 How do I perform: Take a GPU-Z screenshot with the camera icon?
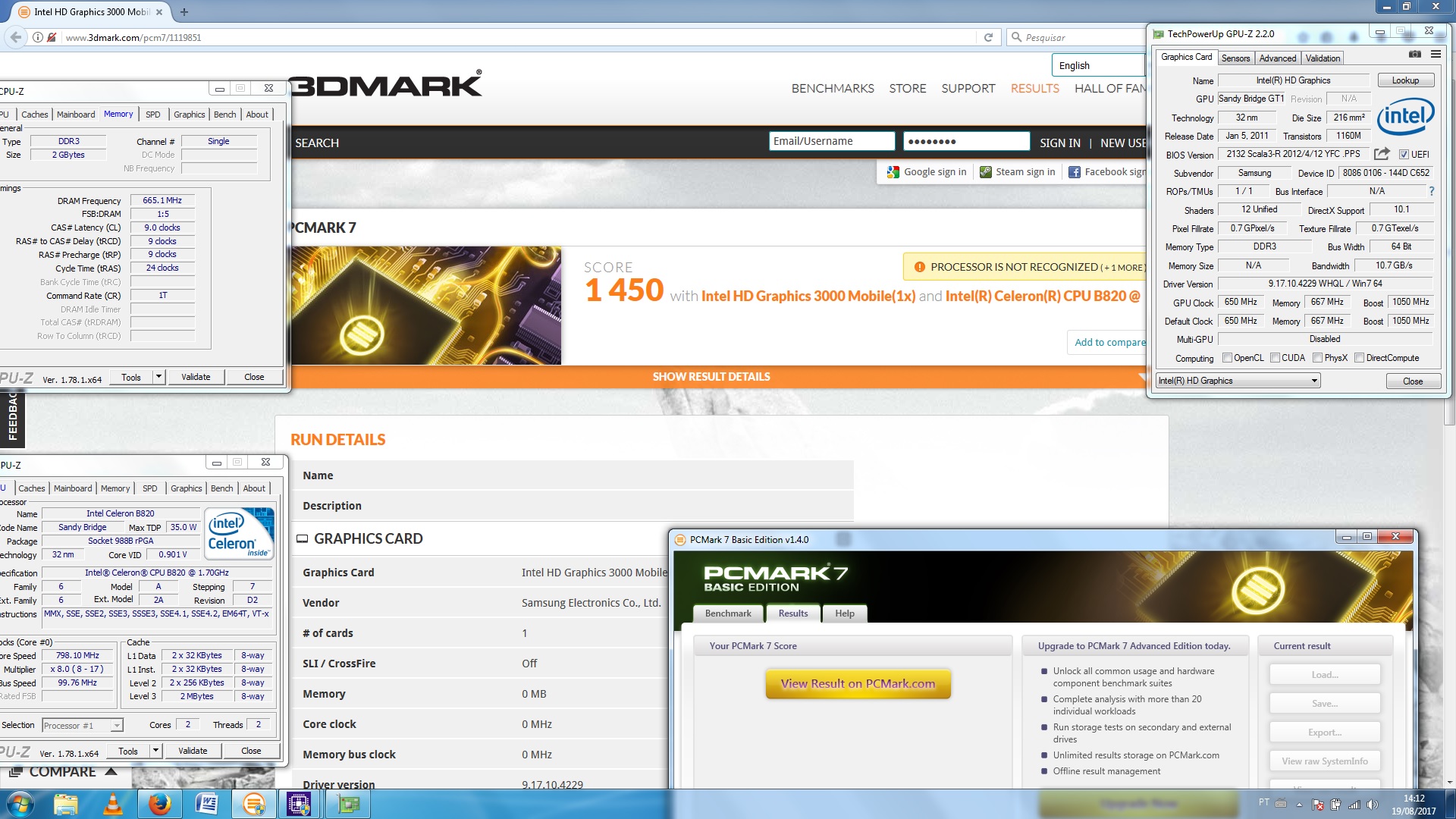[x=1414, y=55]
